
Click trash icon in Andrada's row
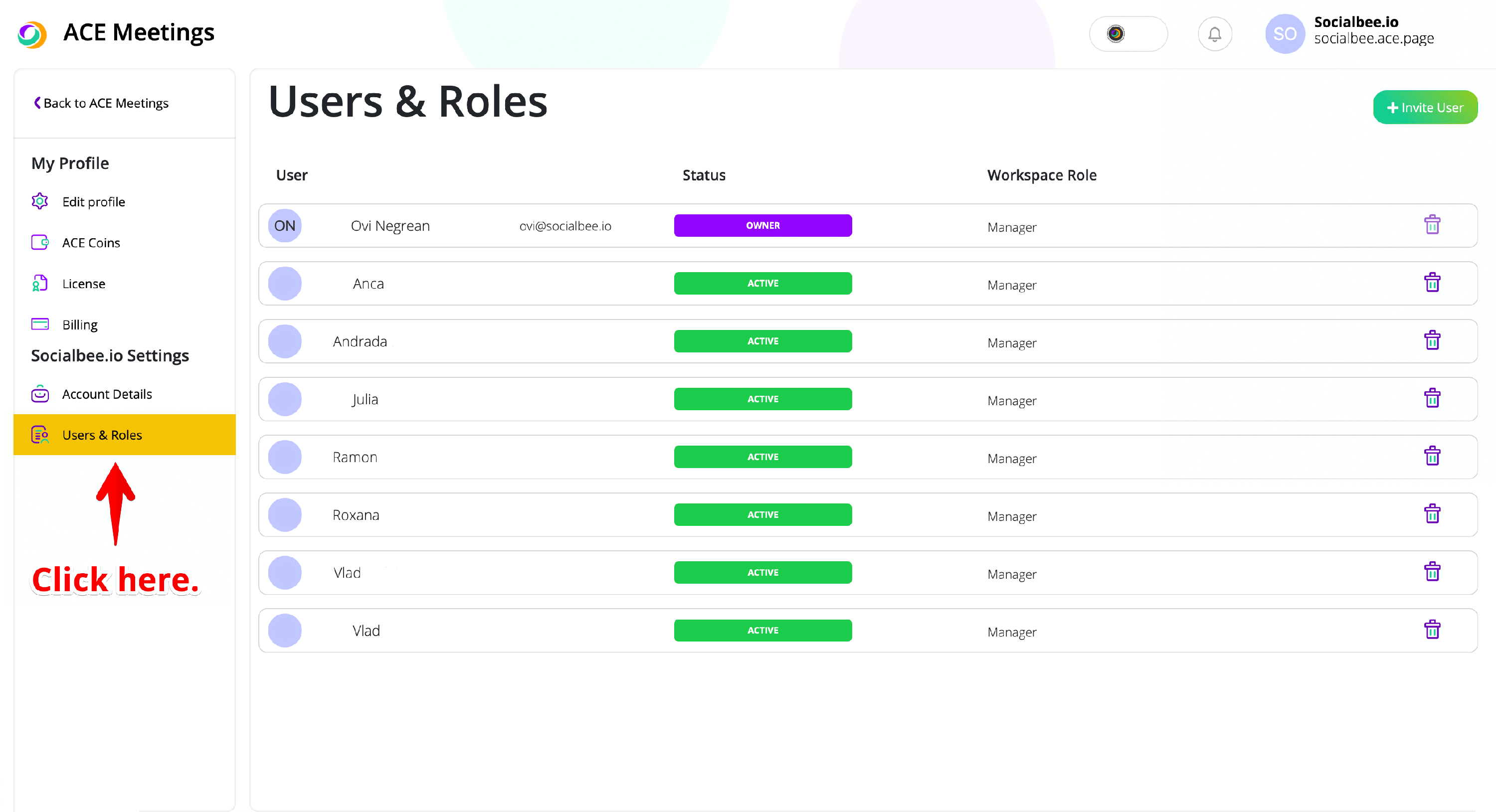point(1432,341)
